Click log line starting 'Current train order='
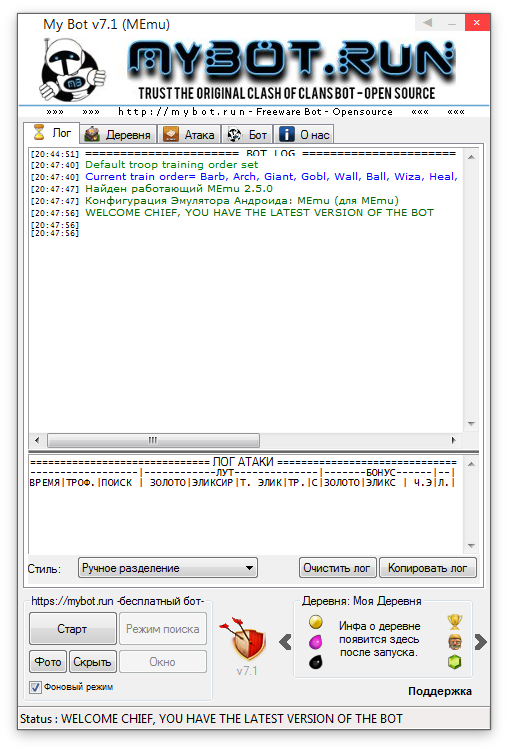This screenshot has height=751, width=508. coord(271,177)
